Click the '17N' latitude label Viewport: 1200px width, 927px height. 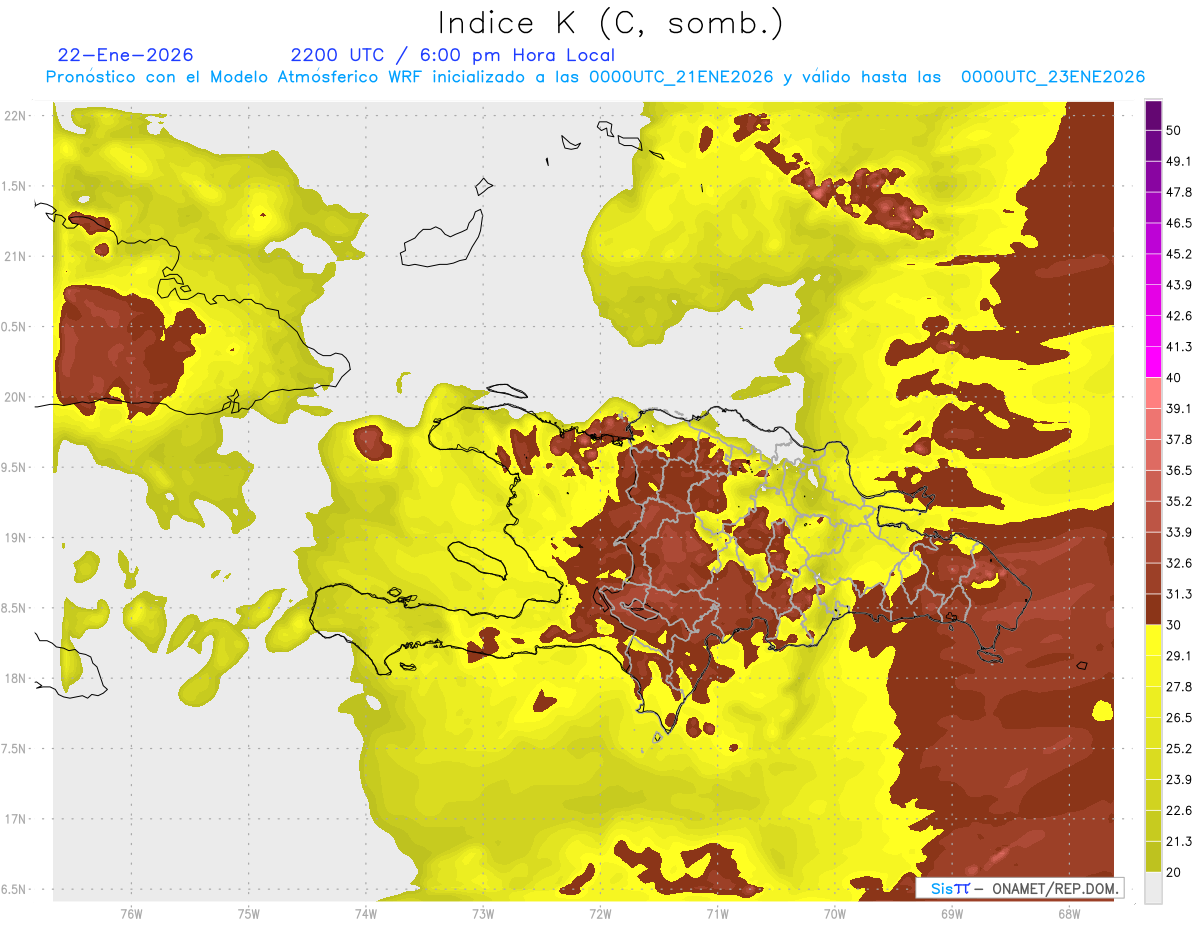(x=14, y=819)
